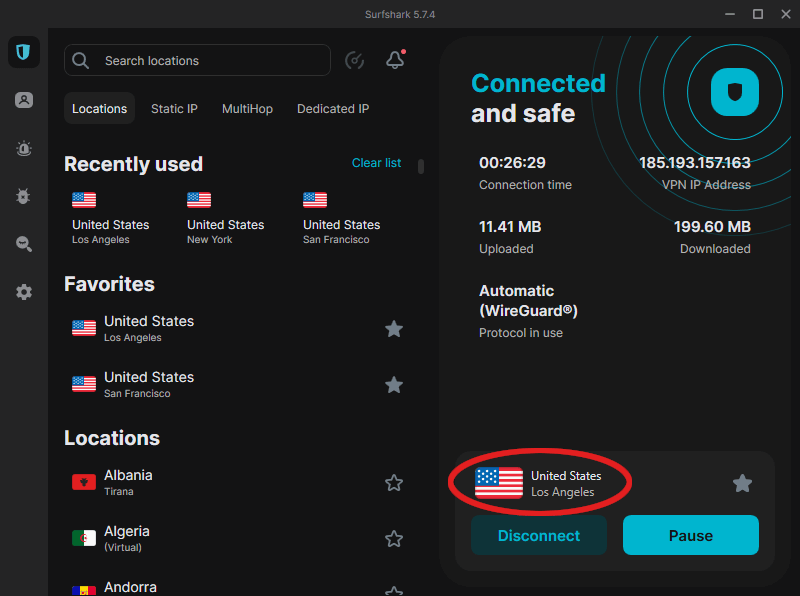The height and width of the screenshot is (596, 800).
Task: Click the 199.60 MB downloaded value
Action: point(712,227)
